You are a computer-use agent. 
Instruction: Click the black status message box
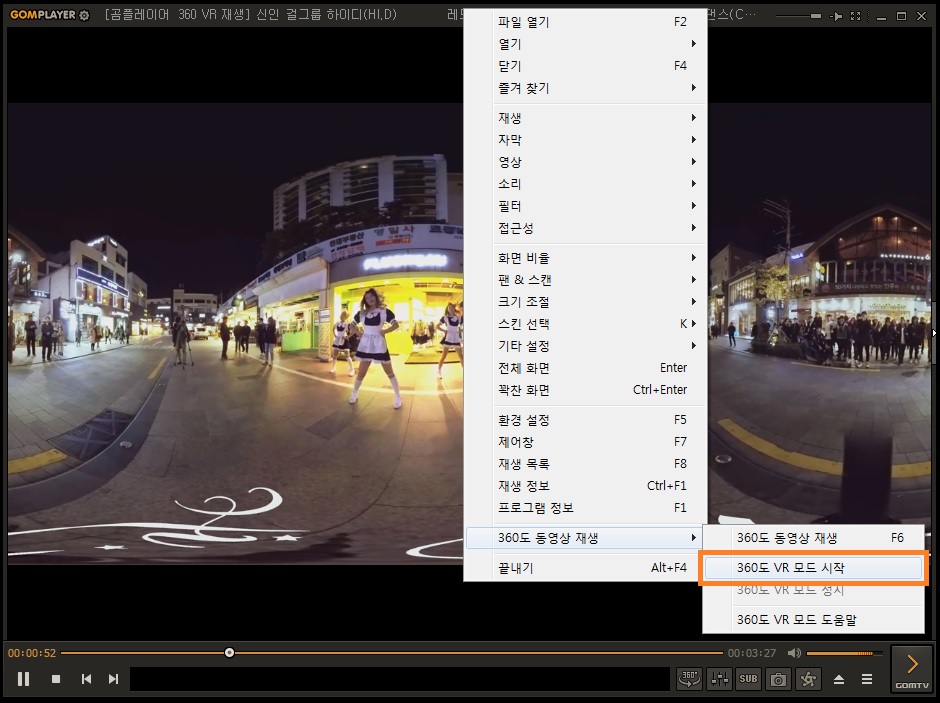[x=399, y=679]
